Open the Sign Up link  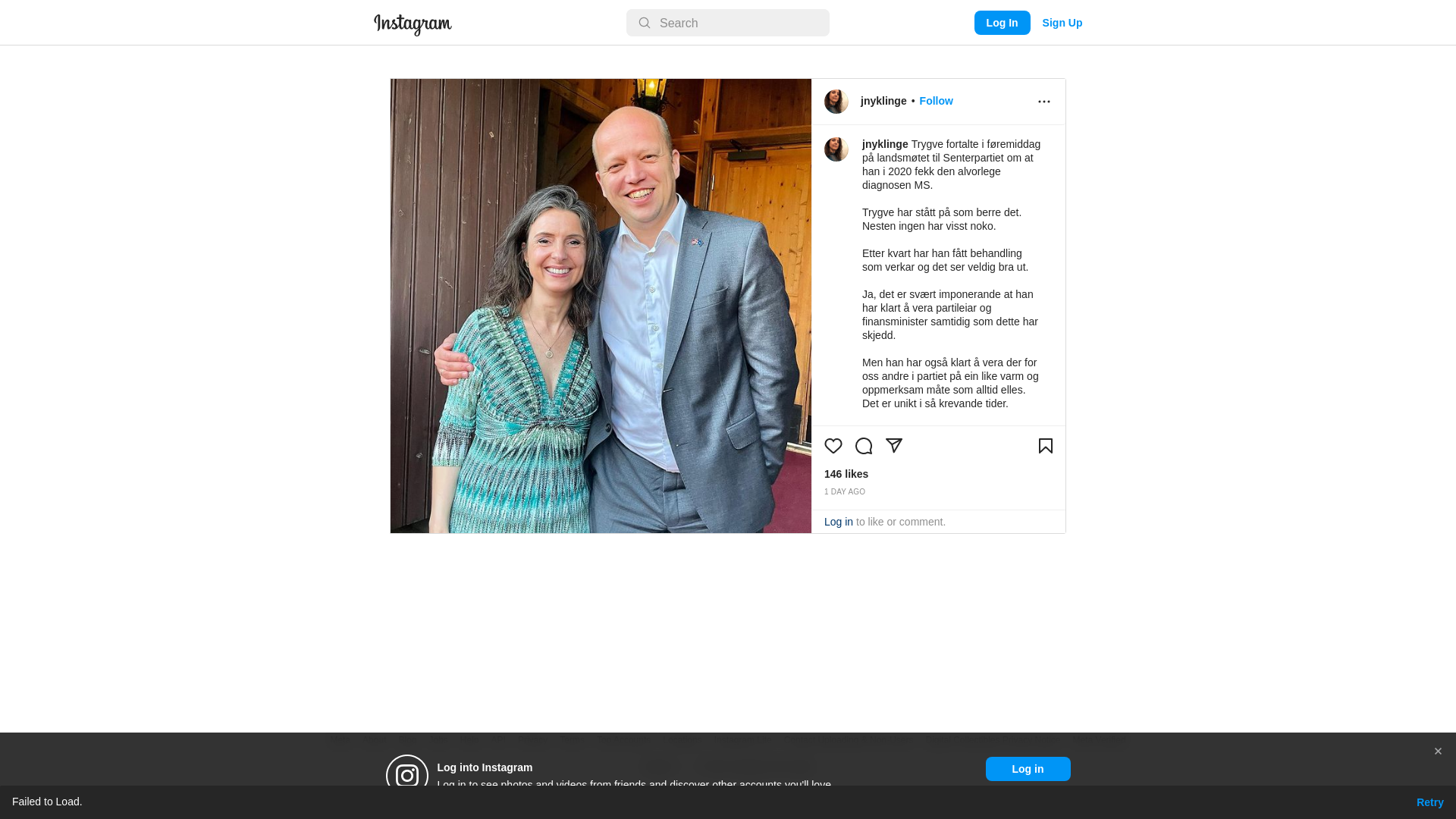point(1062,23)
